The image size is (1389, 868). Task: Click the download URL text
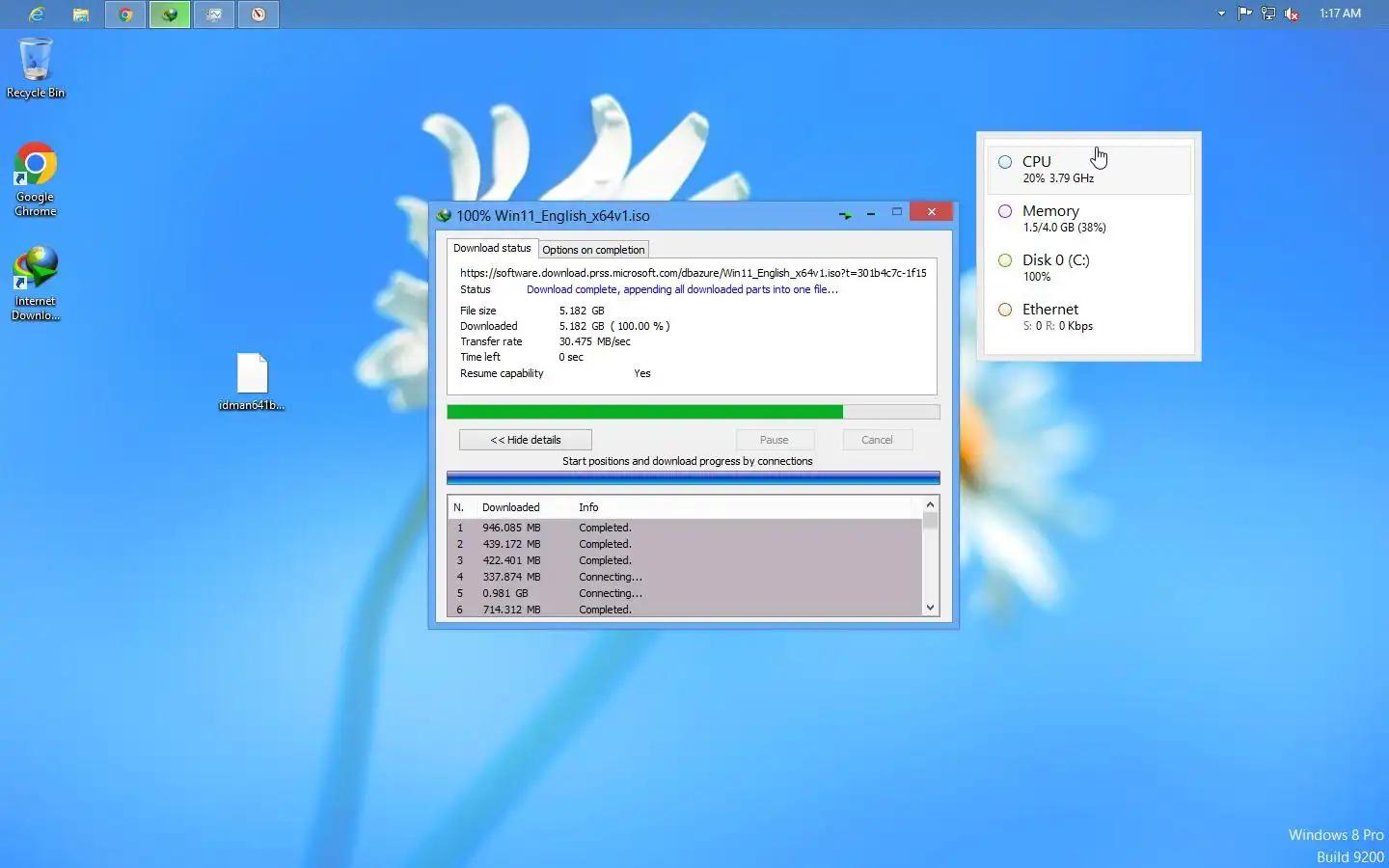pos(693,273)
